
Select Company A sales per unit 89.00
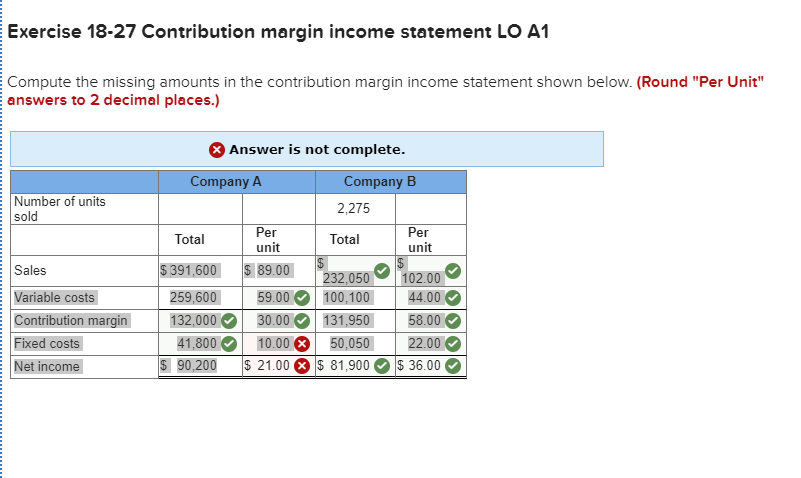[278, 271]
